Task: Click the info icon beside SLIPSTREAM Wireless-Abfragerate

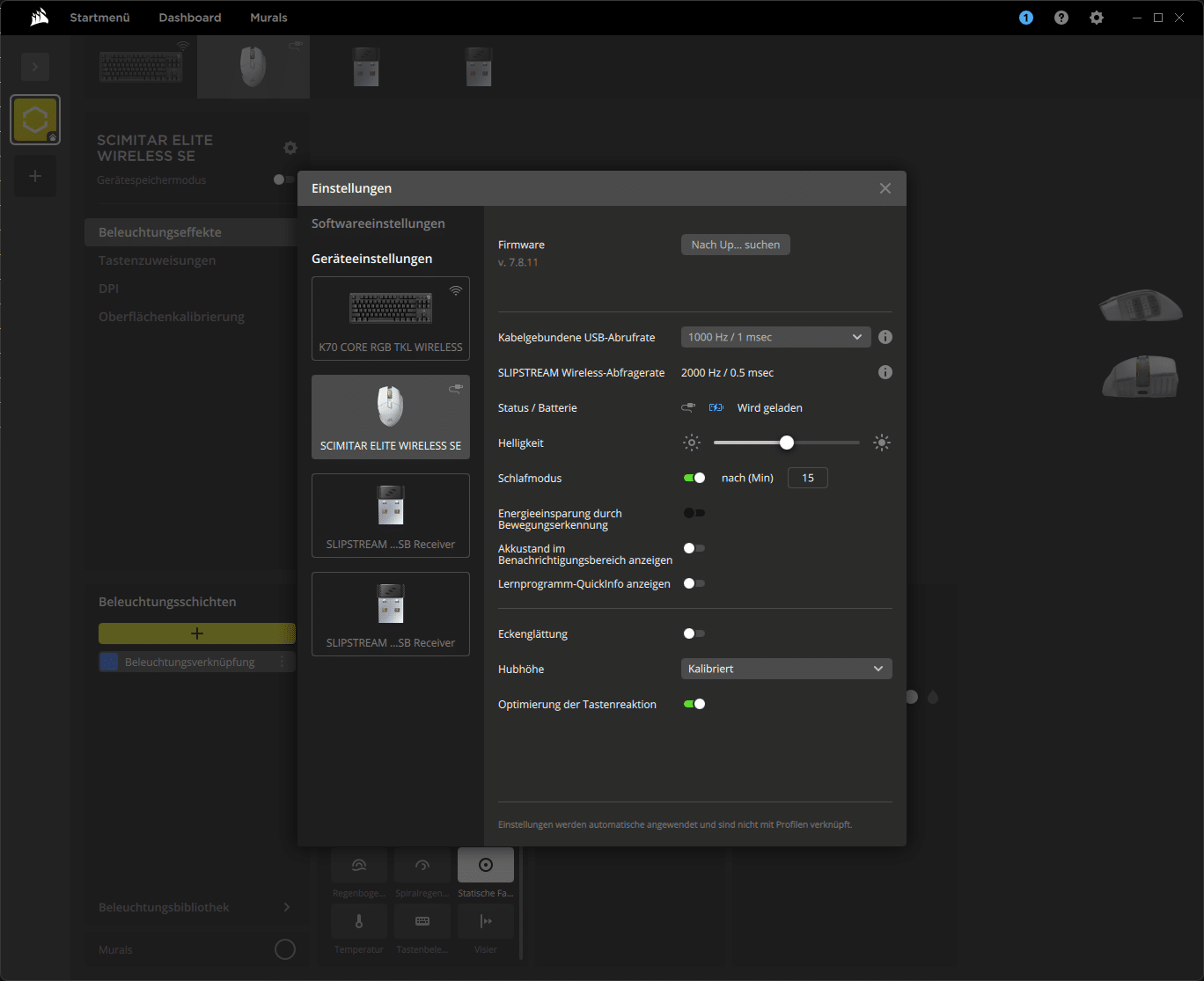Action: (x=885, y=372)
